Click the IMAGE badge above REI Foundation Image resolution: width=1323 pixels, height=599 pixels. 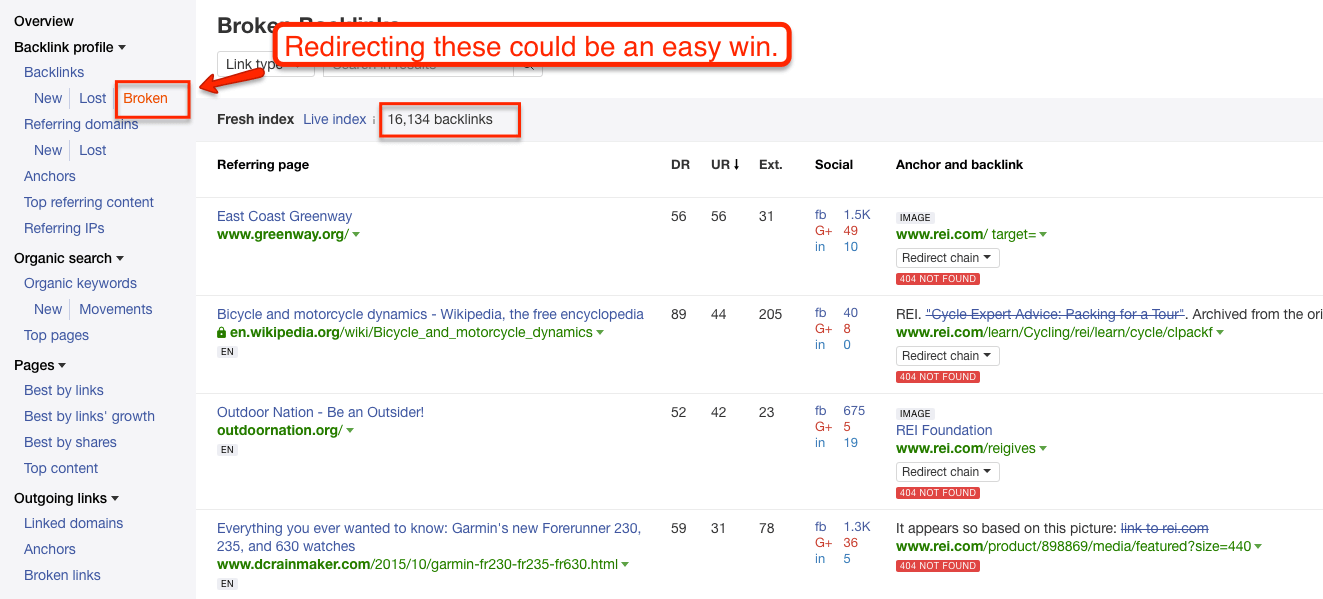point(915,413)
